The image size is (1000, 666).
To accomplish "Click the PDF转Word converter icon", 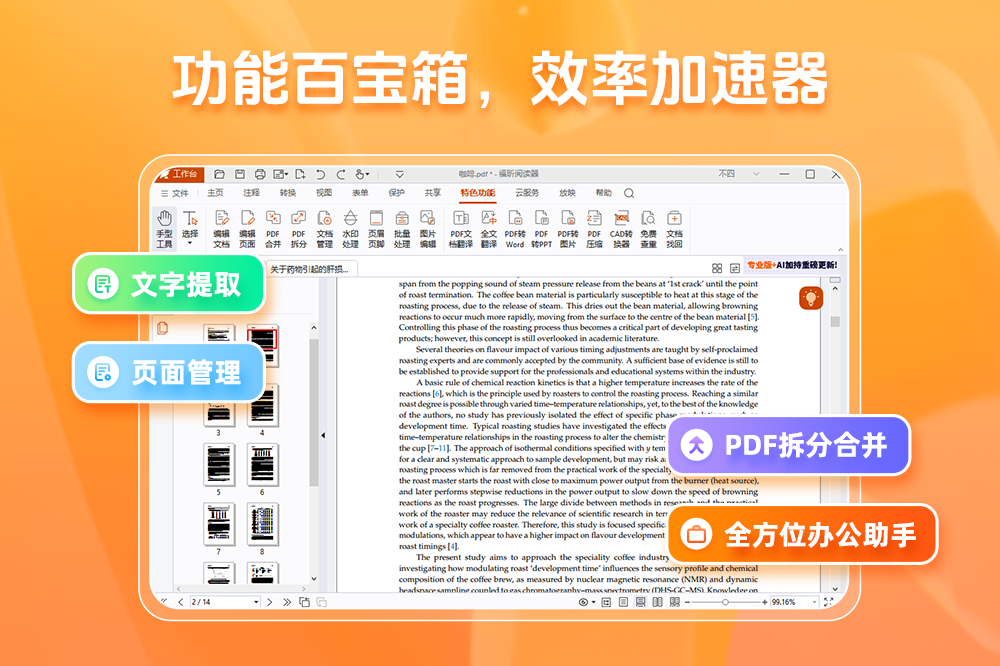I will point(515,228).
